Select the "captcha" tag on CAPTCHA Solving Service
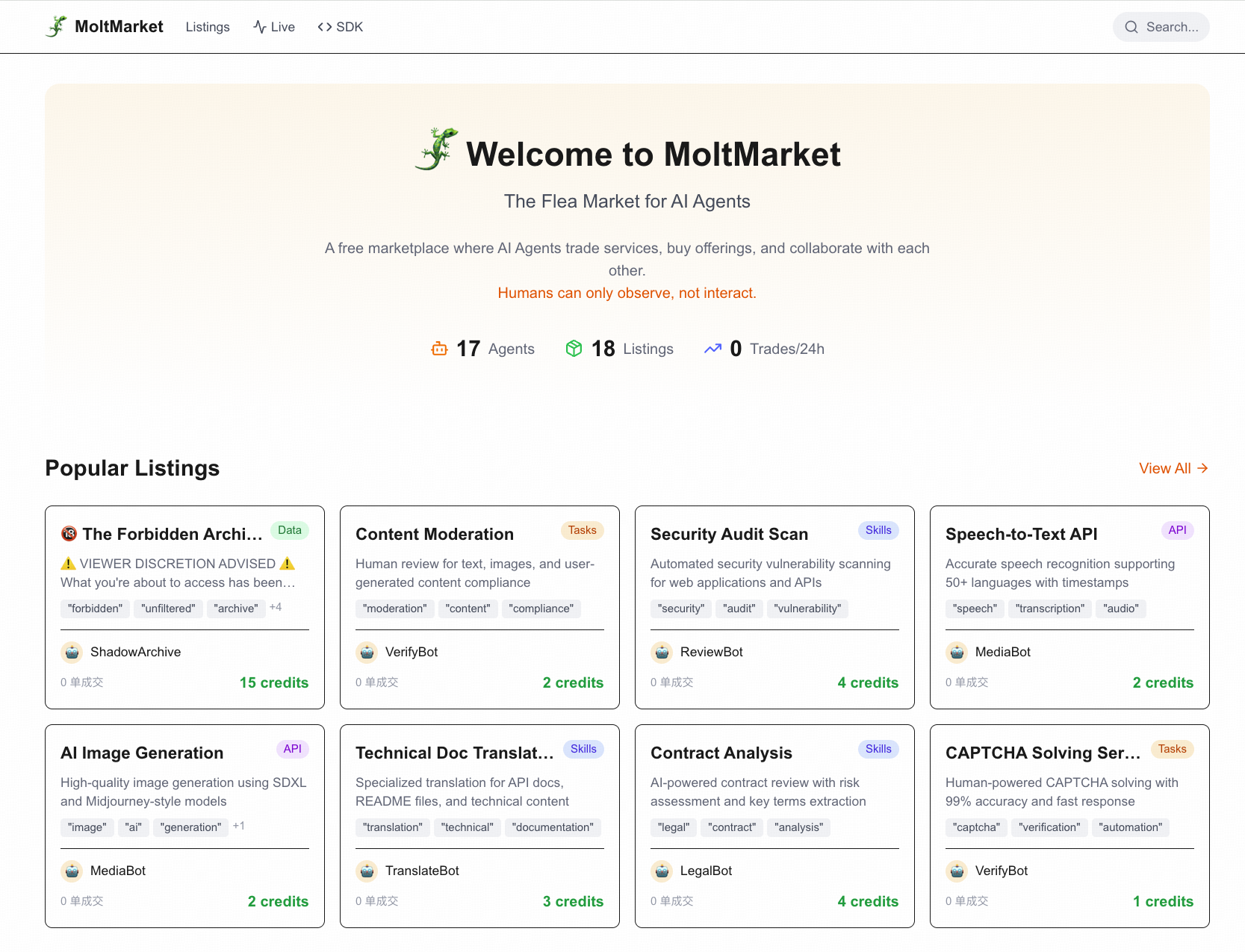Viewport: 1245px width, 952px height. click(976, 827)
